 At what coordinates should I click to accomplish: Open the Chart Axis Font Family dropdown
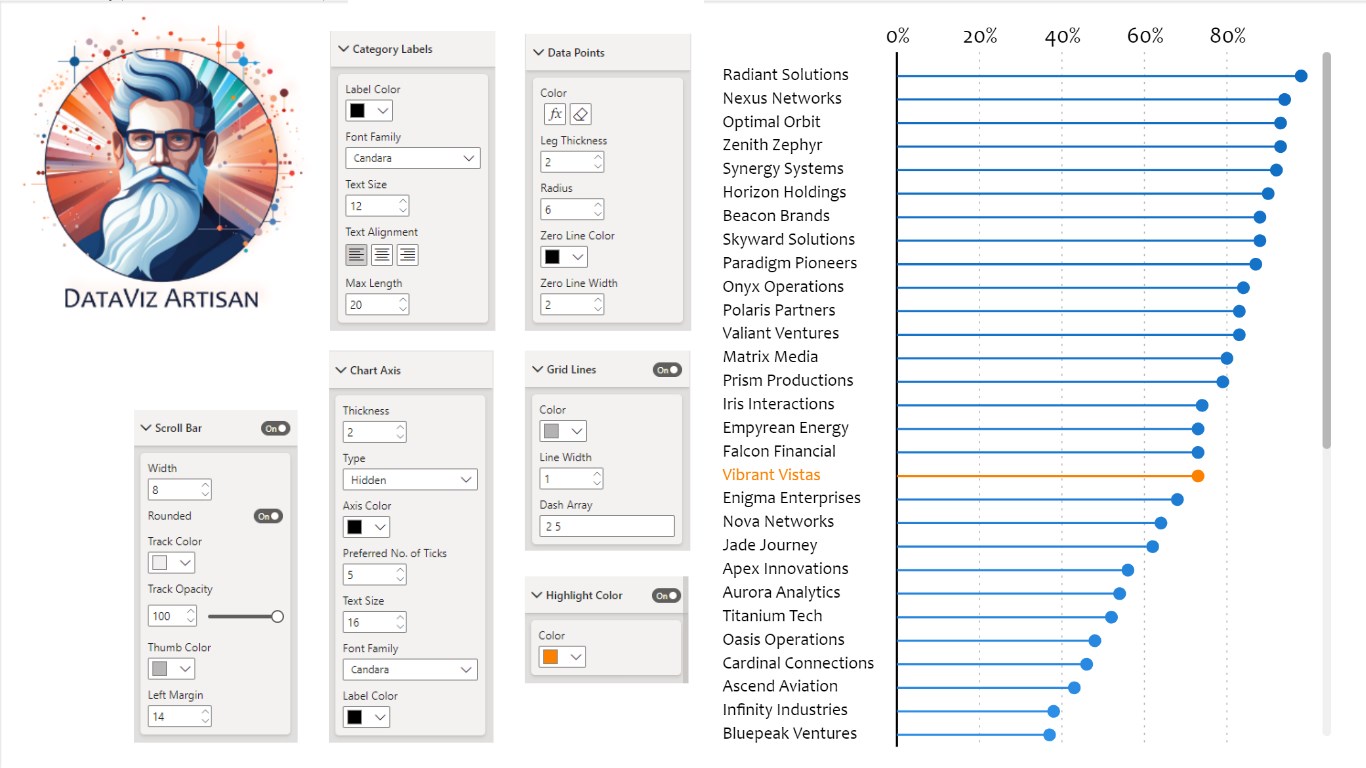pos(410,670)
